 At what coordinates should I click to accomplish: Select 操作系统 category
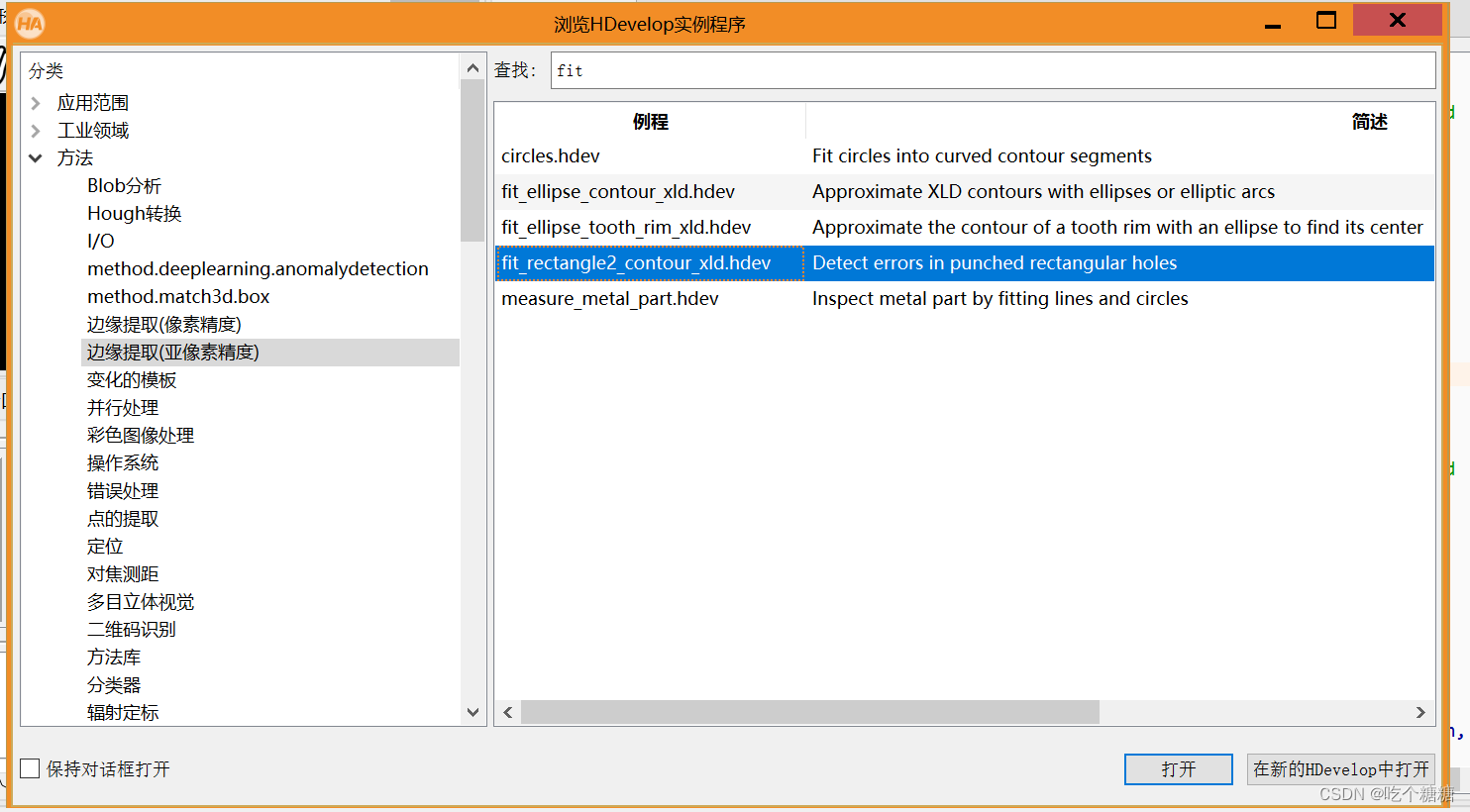click(x=123, y=463)
